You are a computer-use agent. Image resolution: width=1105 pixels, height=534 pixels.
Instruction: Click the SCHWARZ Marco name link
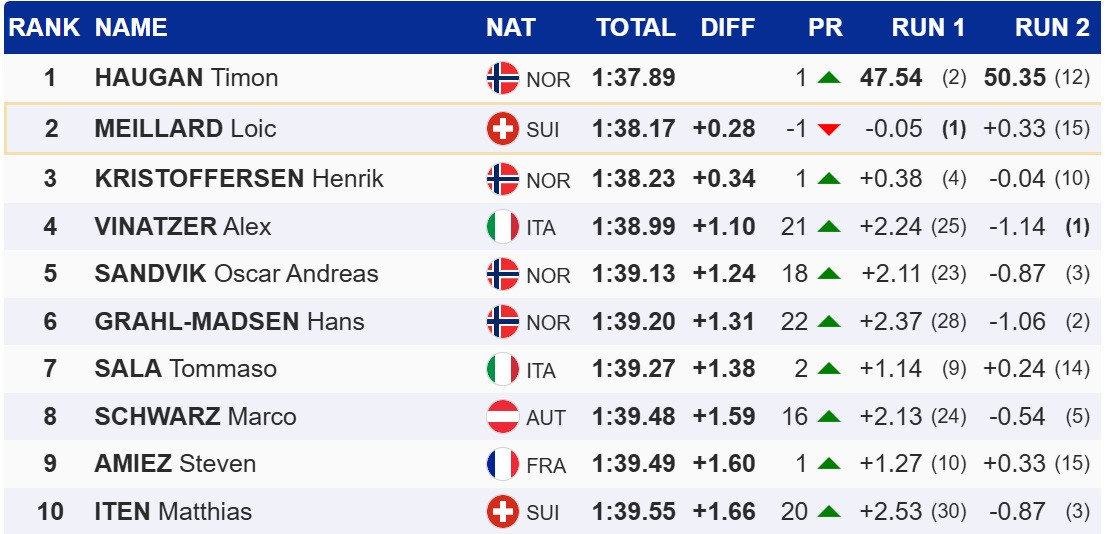pos(195,416)
